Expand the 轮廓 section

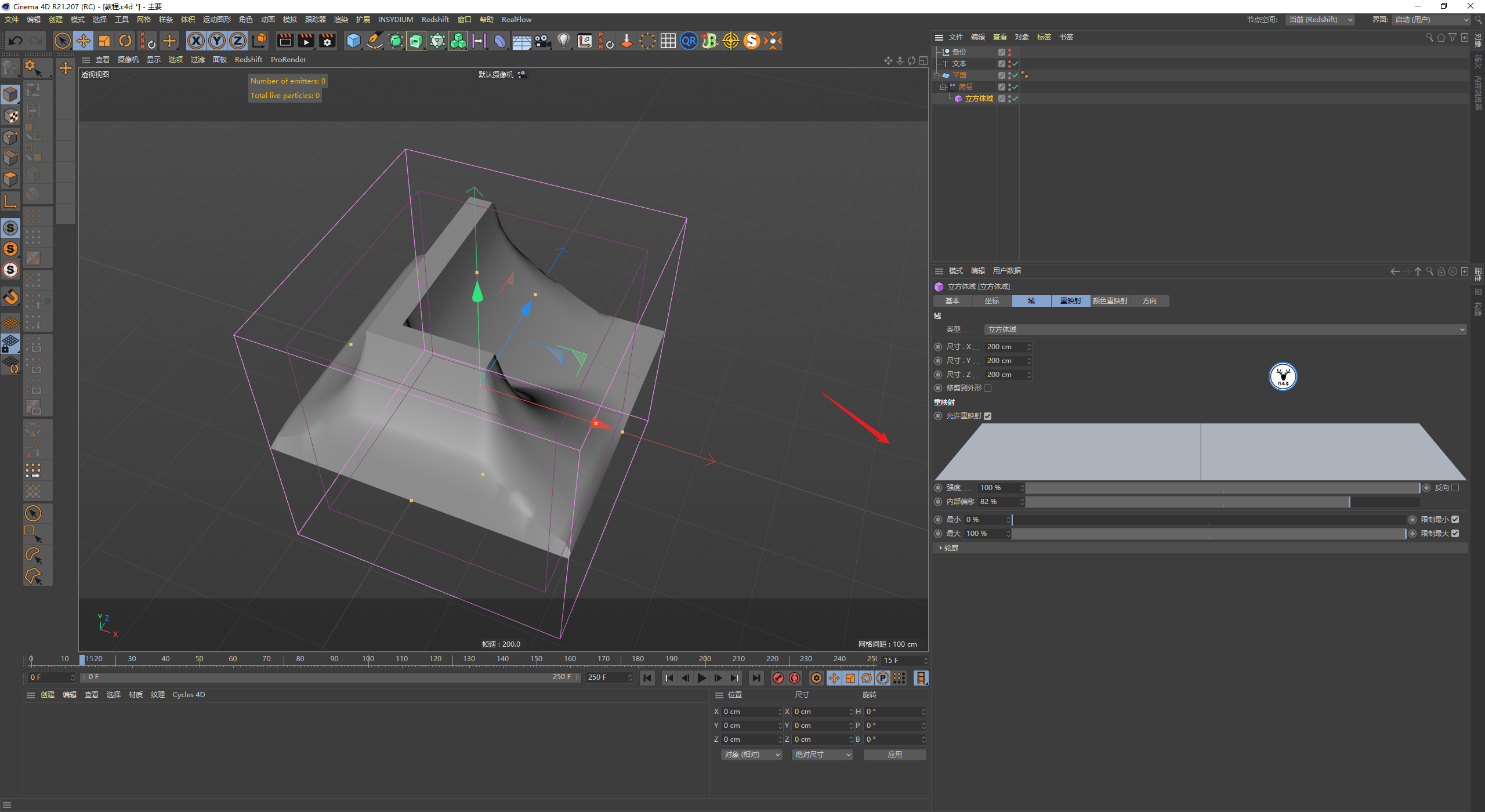click(950, 548)
